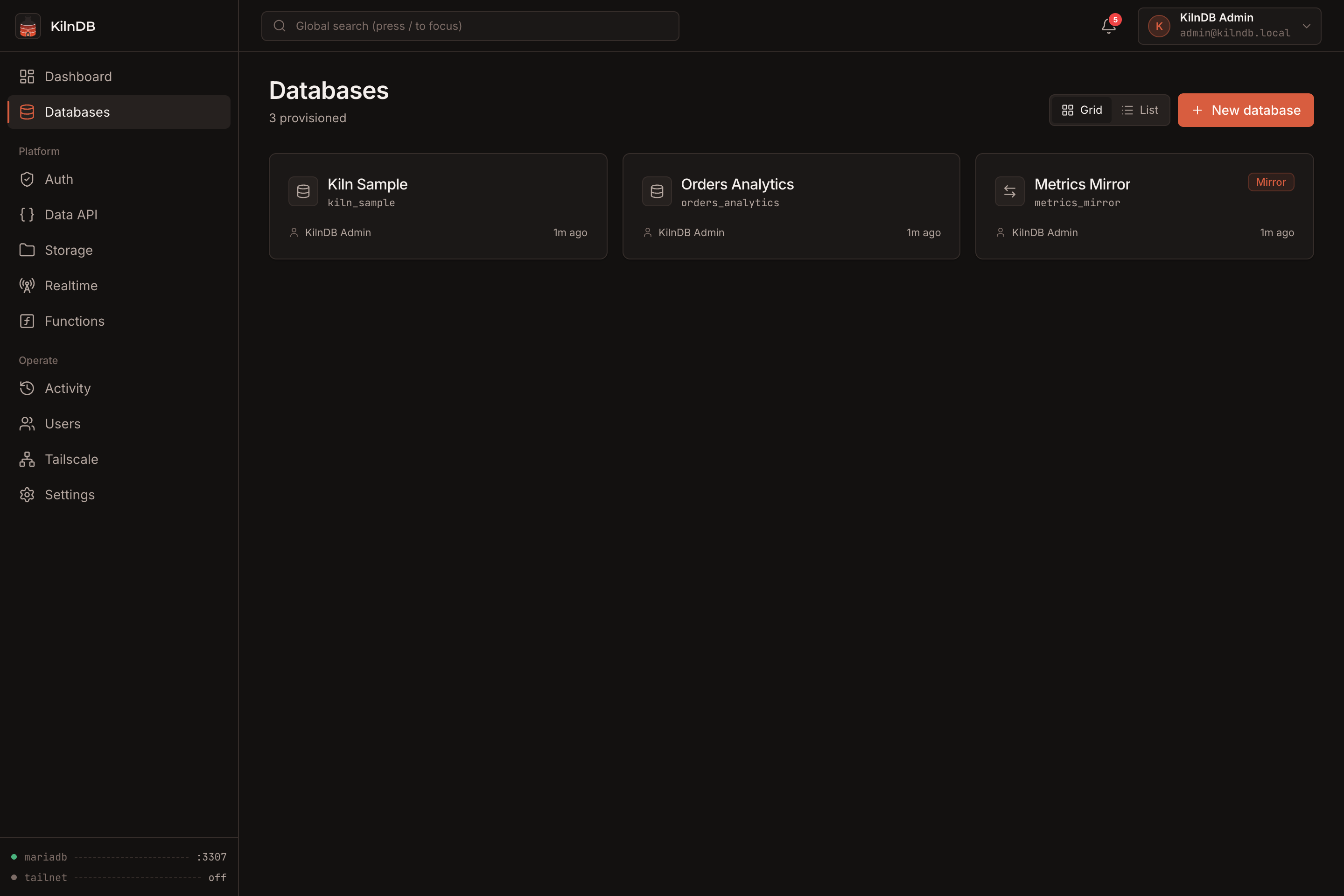Click the KilnDB kiln logo icon
1344x896 pixels.
click(x=28, y=26)
